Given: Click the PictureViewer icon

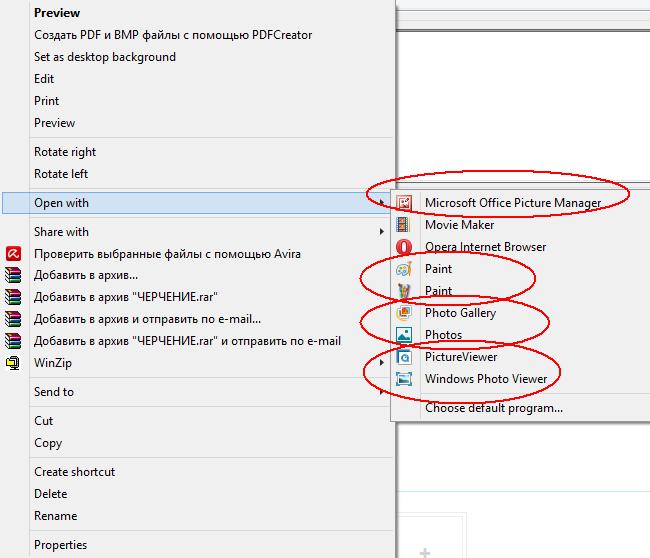Looking at the screenshot, I should [x=404, y=357].
